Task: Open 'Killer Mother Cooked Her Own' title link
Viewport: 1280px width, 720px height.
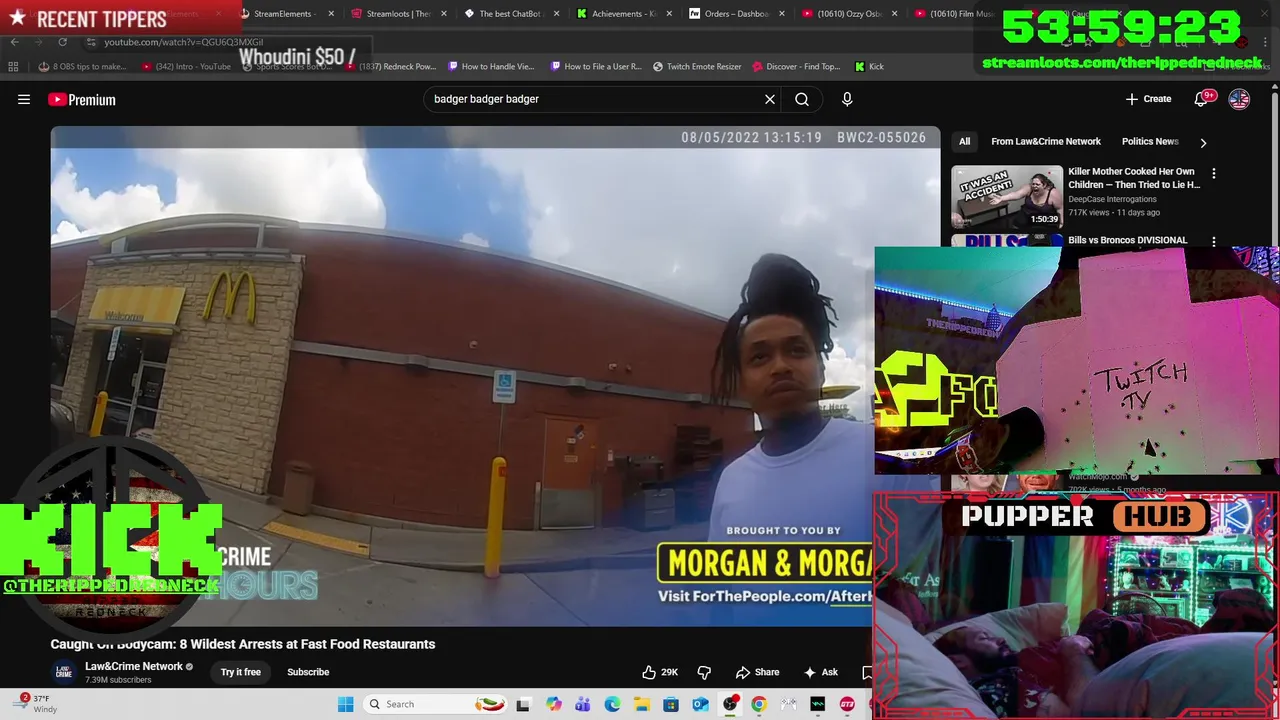Action: click(1134, 178)
